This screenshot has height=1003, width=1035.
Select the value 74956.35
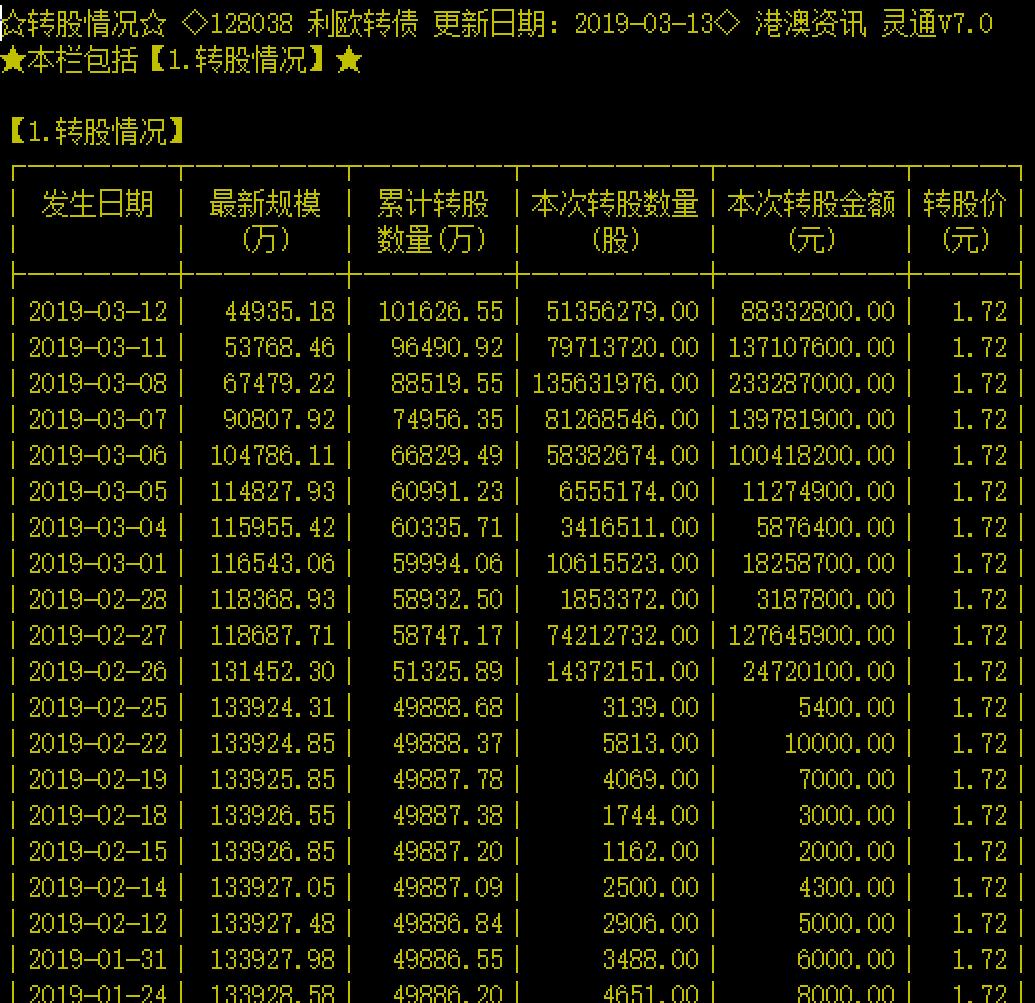(x=447, y=419)
